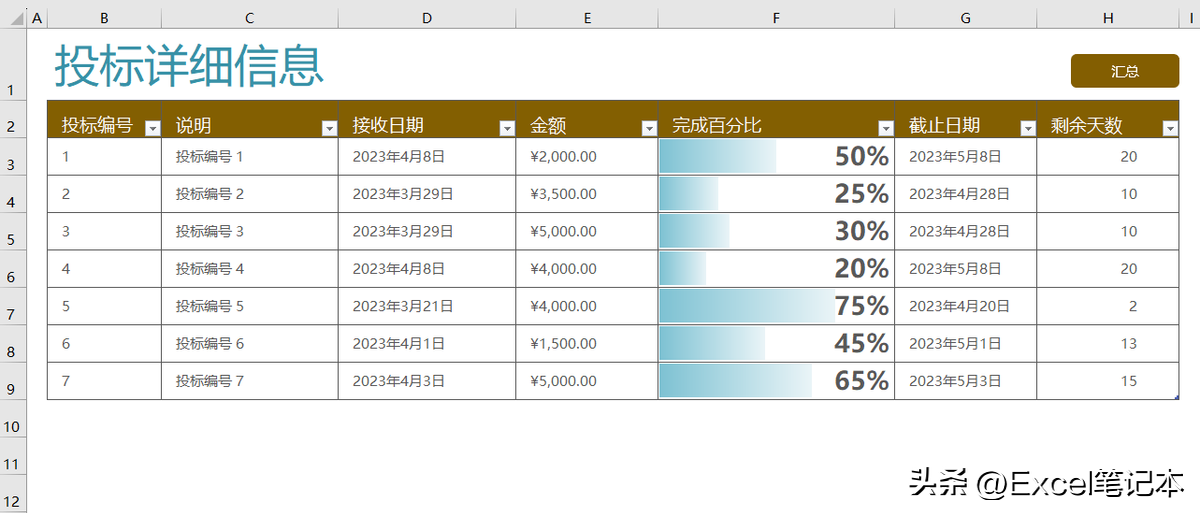
Task: Select the 投标详细信息 title
Action: click(x=189, y=67)
